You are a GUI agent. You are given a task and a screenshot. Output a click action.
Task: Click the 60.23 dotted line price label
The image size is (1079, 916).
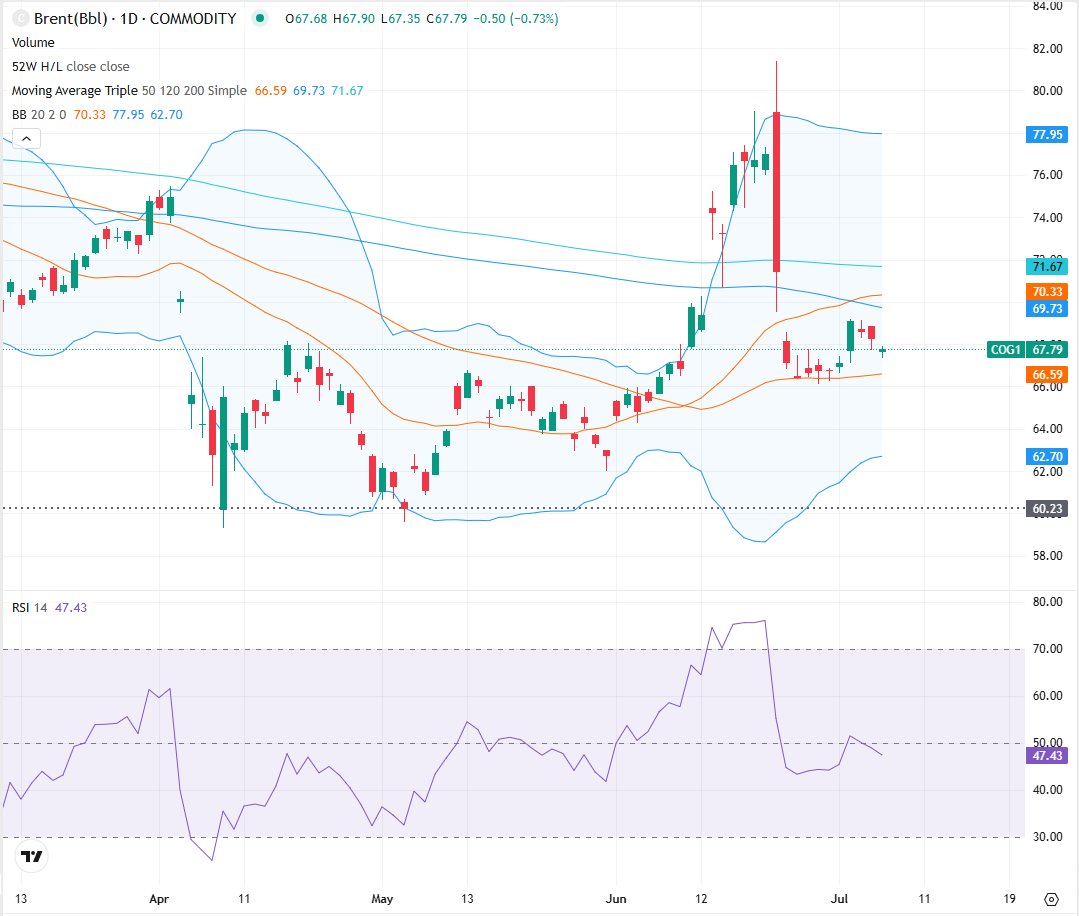(1046, 509)
